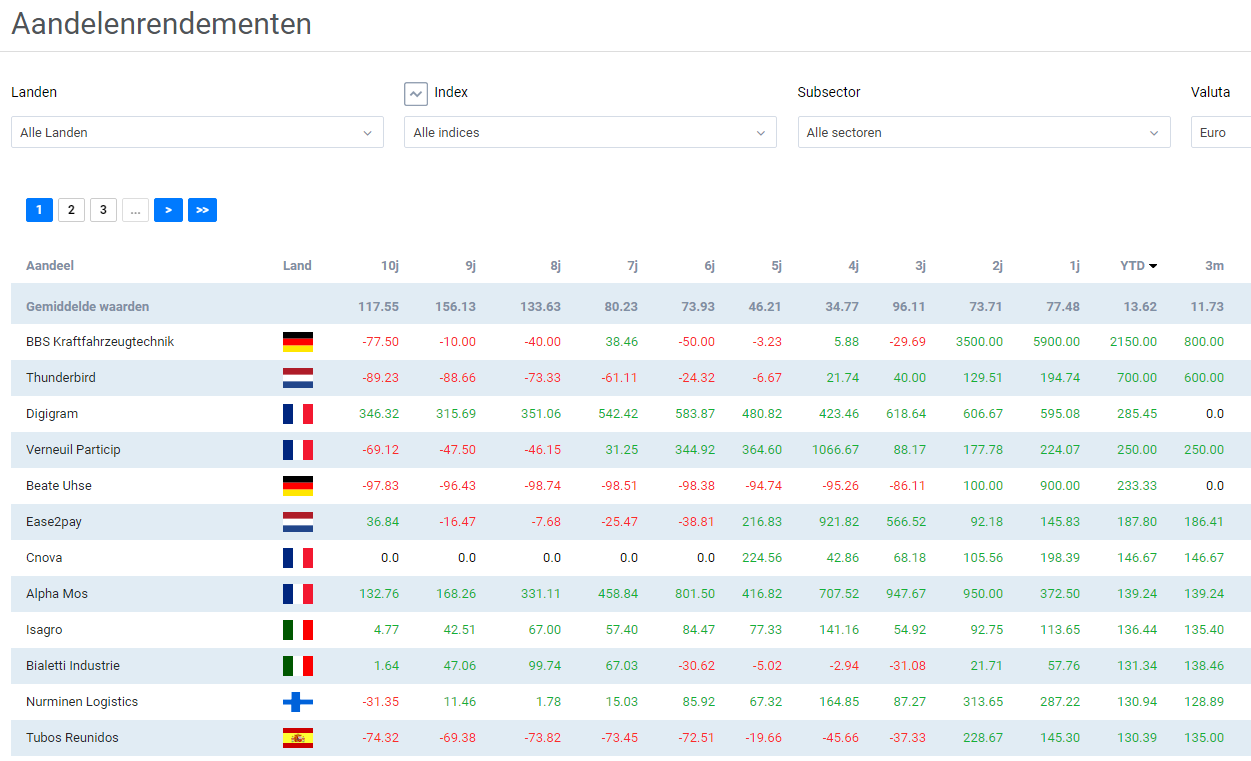This screenshot has height=761, width=1251.
Task: Open Thunderbird stock
Action: point(61,378)
